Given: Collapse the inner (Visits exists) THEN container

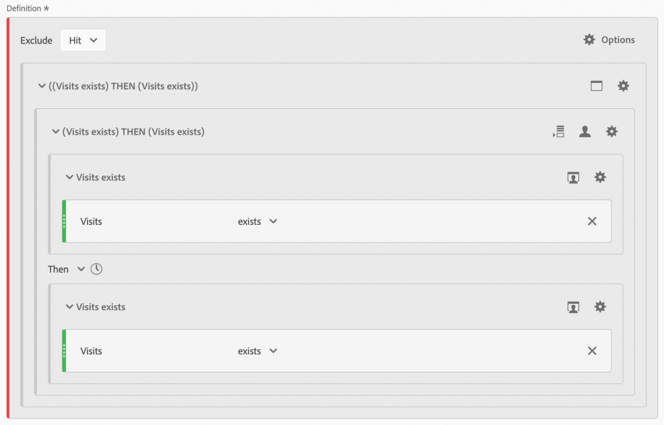Looking at the screenshot, I should pos(55,132).
